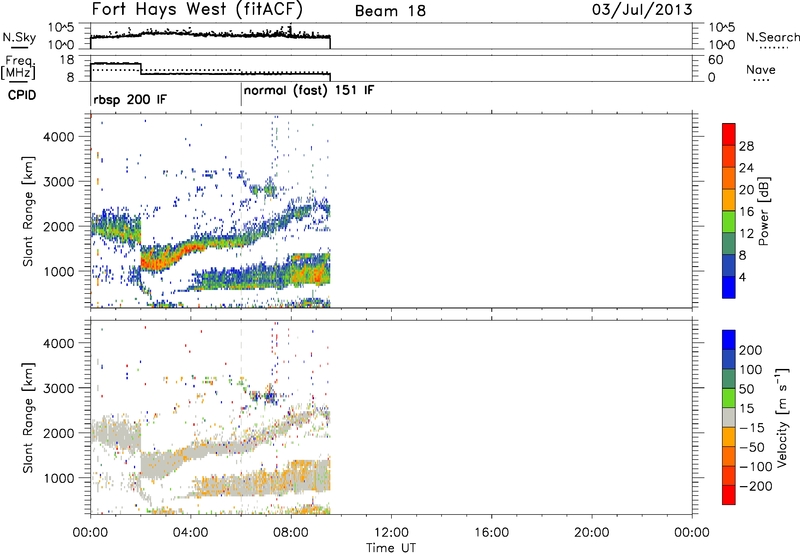Click the frequency step line in the Freq panel

[210, 72]
